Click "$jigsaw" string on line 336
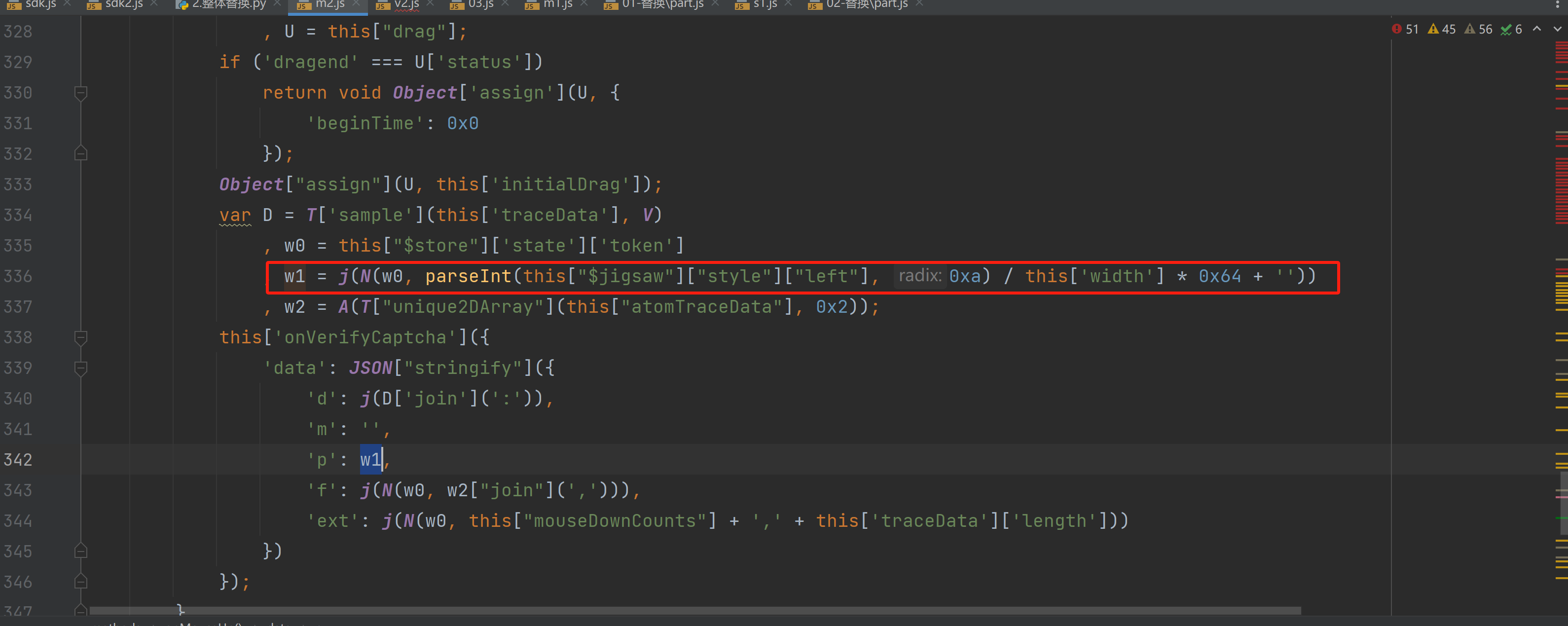The height and width of the screenshot is (626, 1568). pyautogui.click(x=626, y=276)
